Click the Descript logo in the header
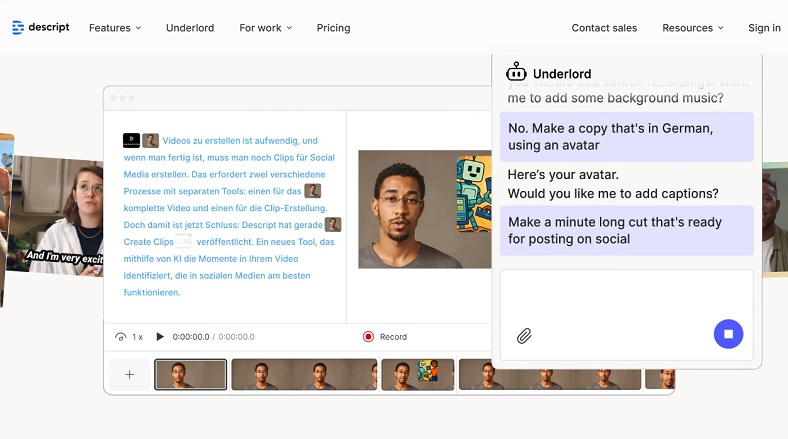This screenshot has width=788, height=439. 41,27
